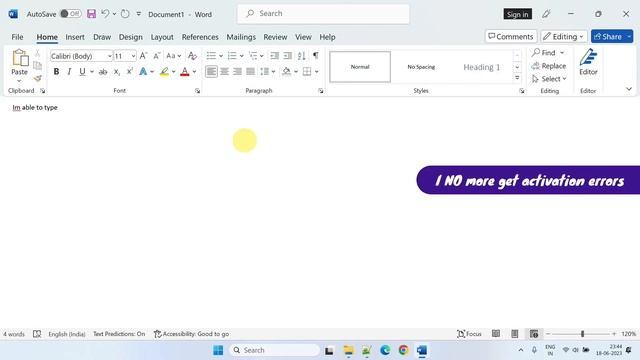Switch to Web Layout view icon
The image size is (640, 360).
coord(534,334)
